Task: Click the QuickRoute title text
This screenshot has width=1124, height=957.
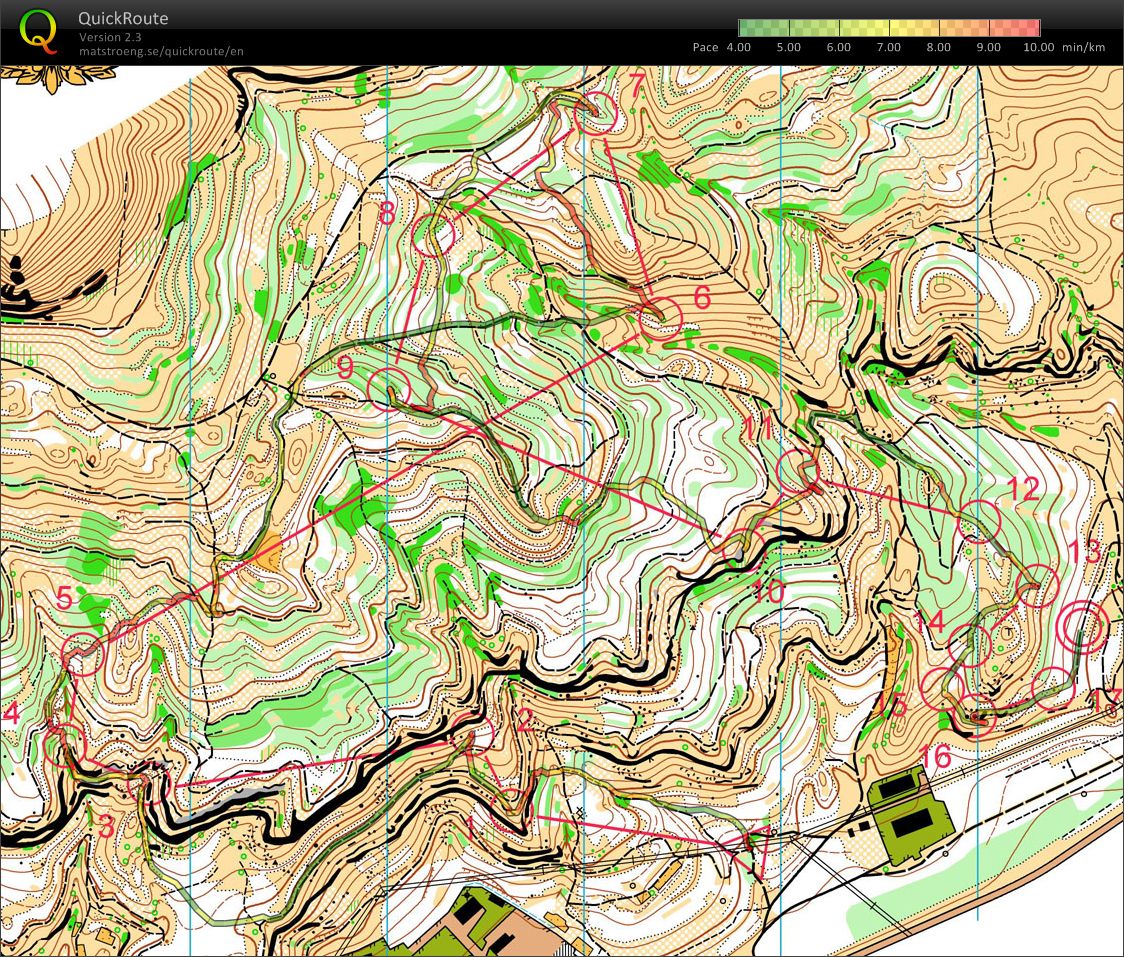Action: coord(123,19)
